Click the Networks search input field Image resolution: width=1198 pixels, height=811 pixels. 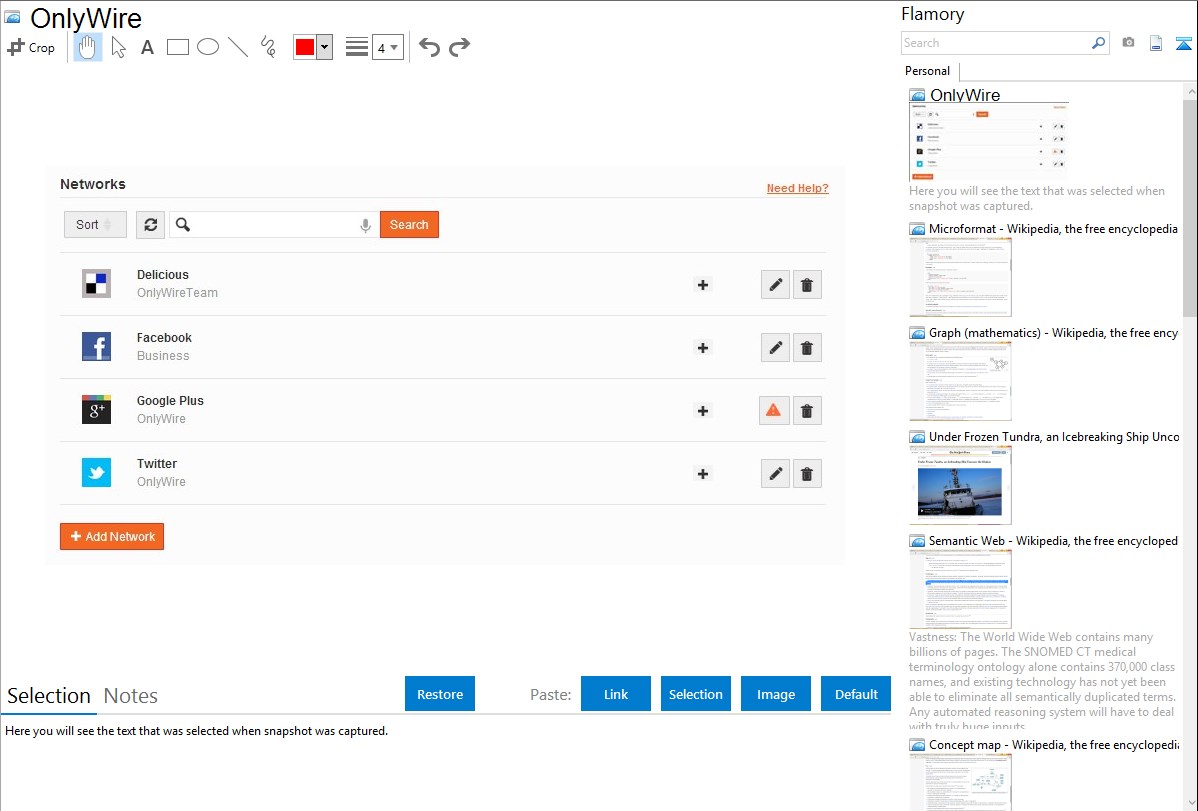coord(274,225)
